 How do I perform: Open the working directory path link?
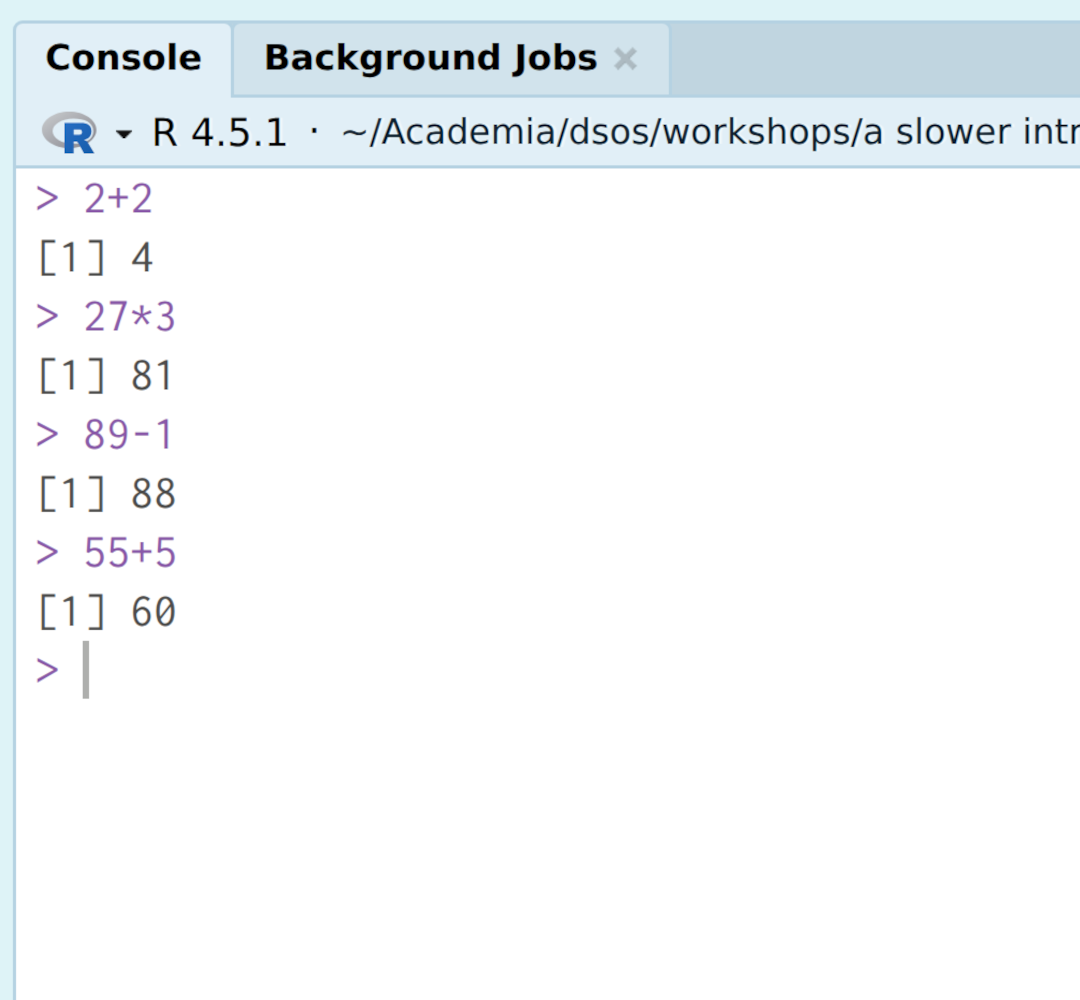(709, 132)
